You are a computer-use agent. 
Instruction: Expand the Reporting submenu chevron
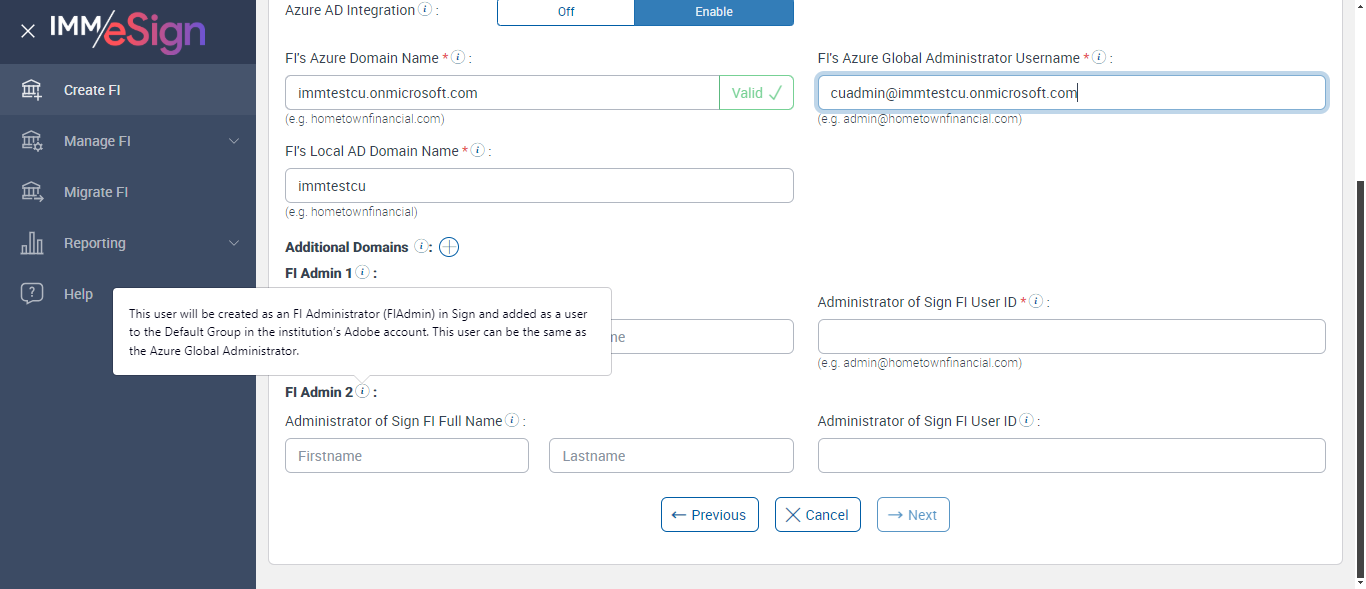pos(234,243)
